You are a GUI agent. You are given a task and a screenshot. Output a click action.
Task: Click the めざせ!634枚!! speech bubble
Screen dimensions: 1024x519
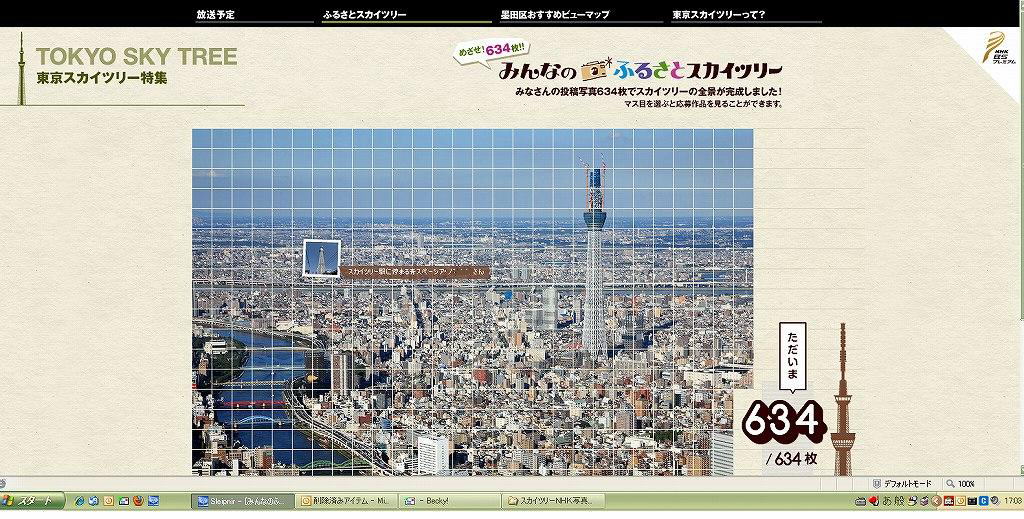point(492,51)
